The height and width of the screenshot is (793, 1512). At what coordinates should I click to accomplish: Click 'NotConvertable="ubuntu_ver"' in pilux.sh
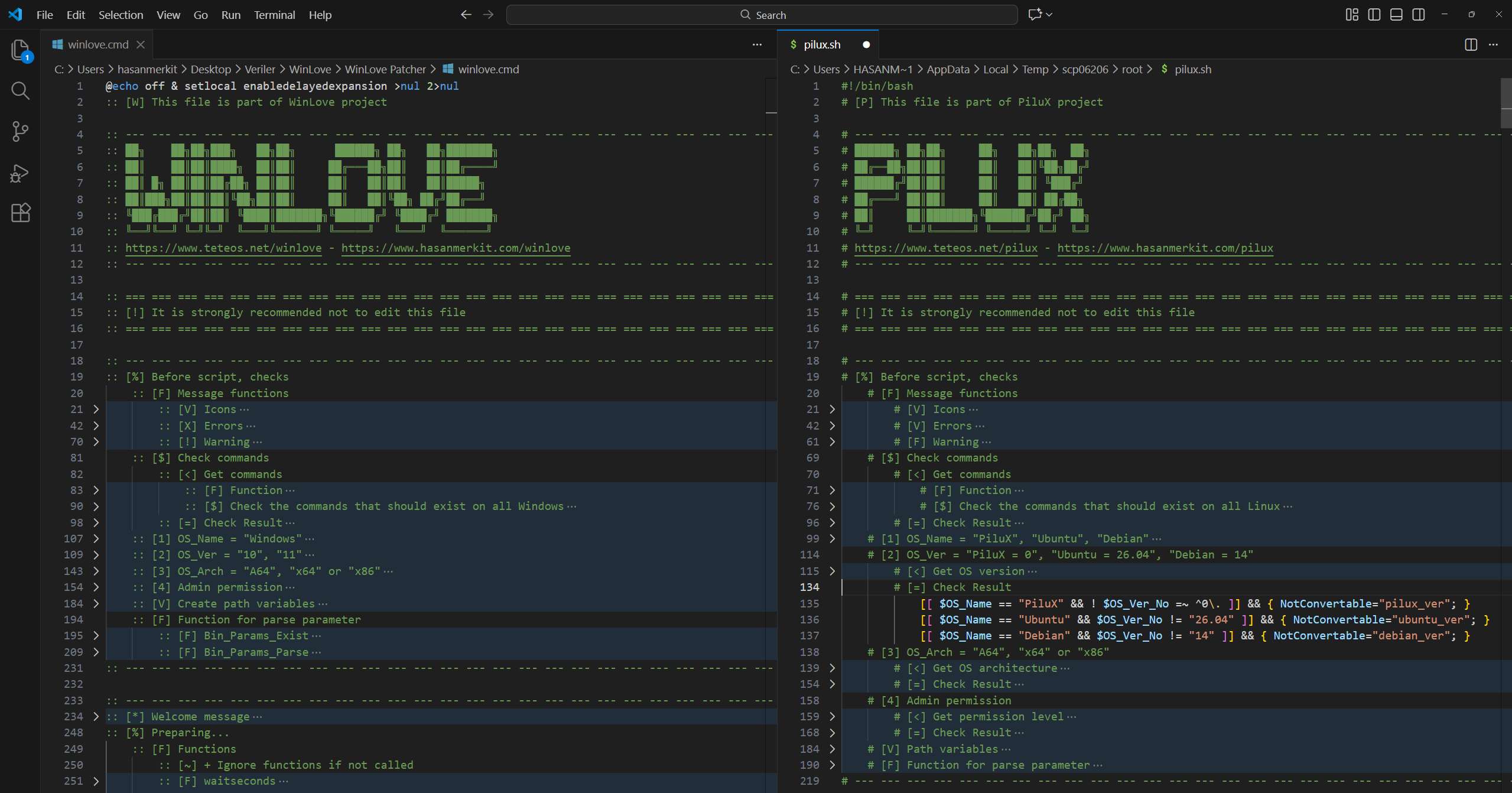click(x=1381, y=620)
